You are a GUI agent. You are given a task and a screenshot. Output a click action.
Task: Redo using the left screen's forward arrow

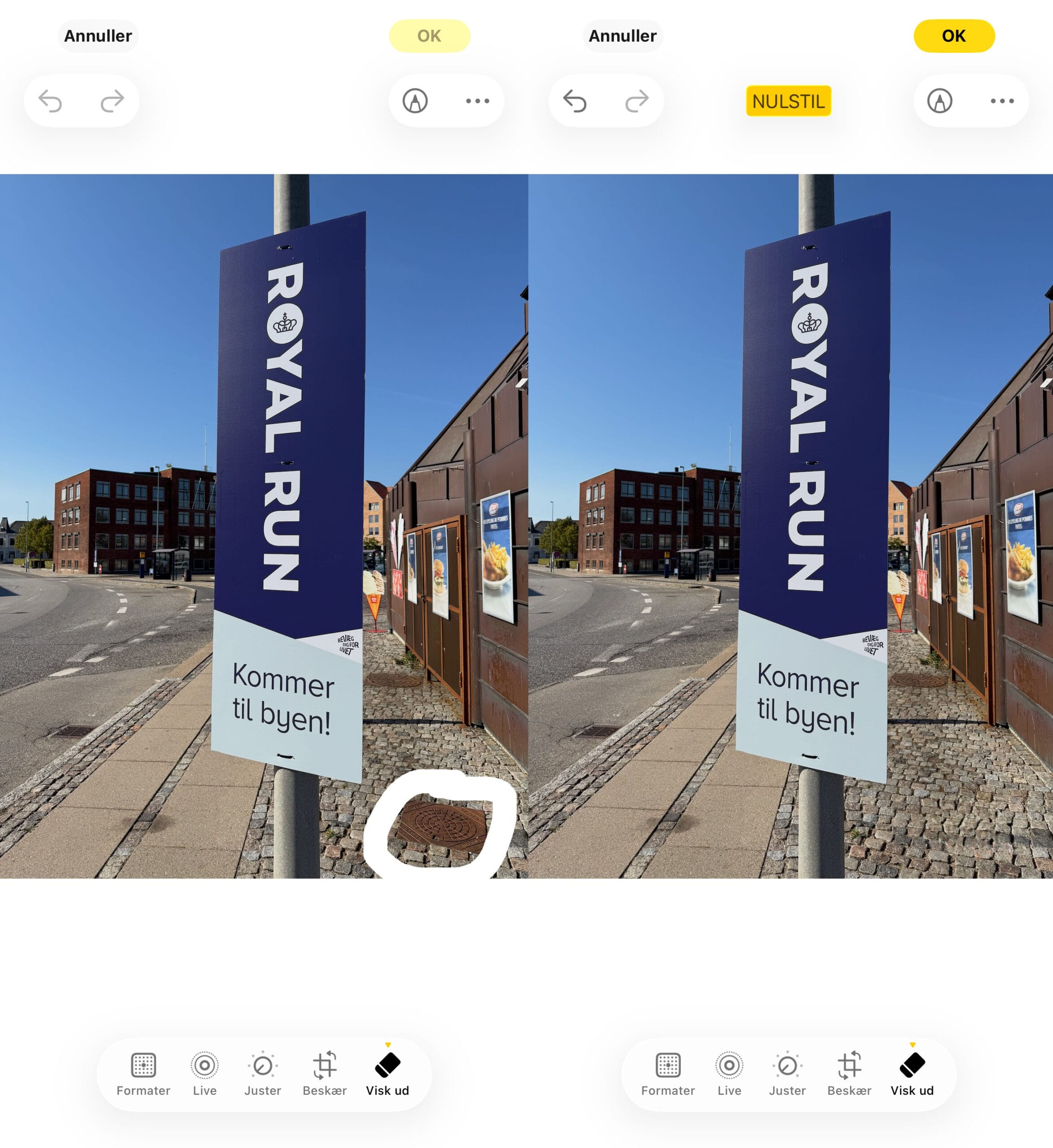click(x=112, y=101)
